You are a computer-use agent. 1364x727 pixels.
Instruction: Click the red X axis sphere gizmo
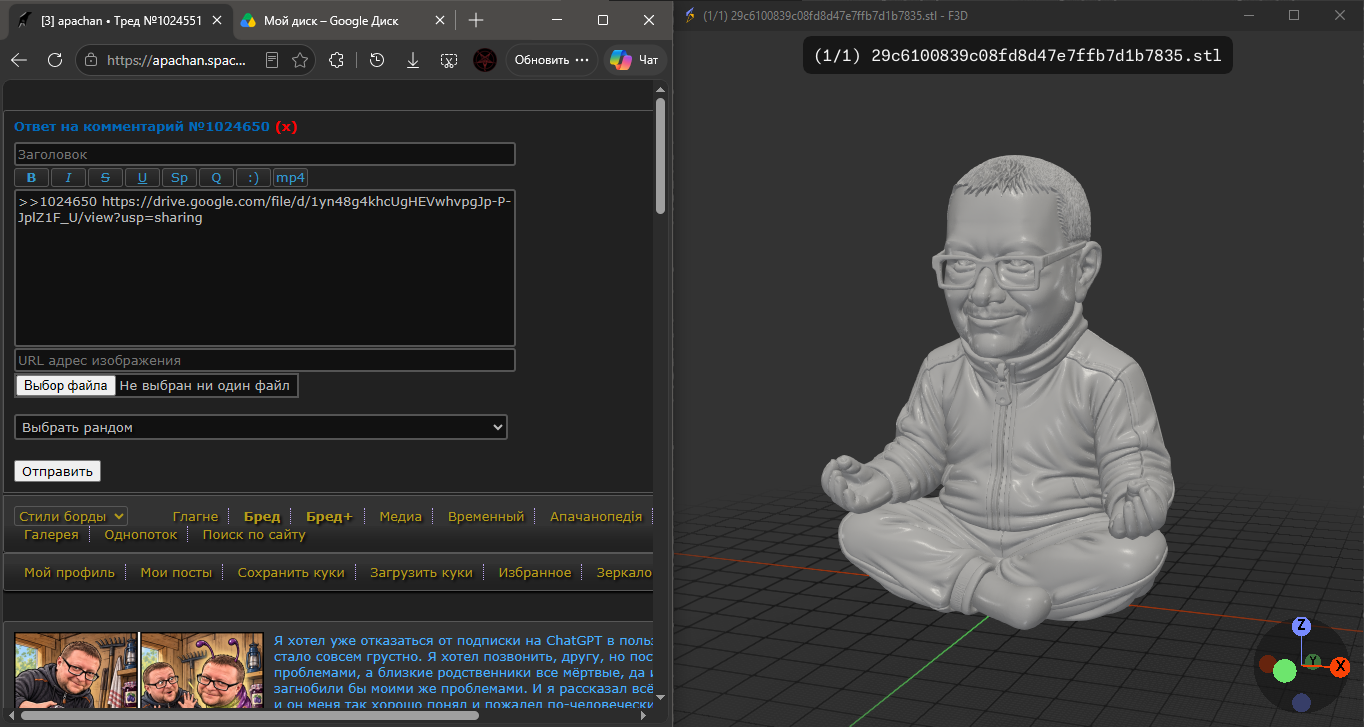coord(1341,666)
